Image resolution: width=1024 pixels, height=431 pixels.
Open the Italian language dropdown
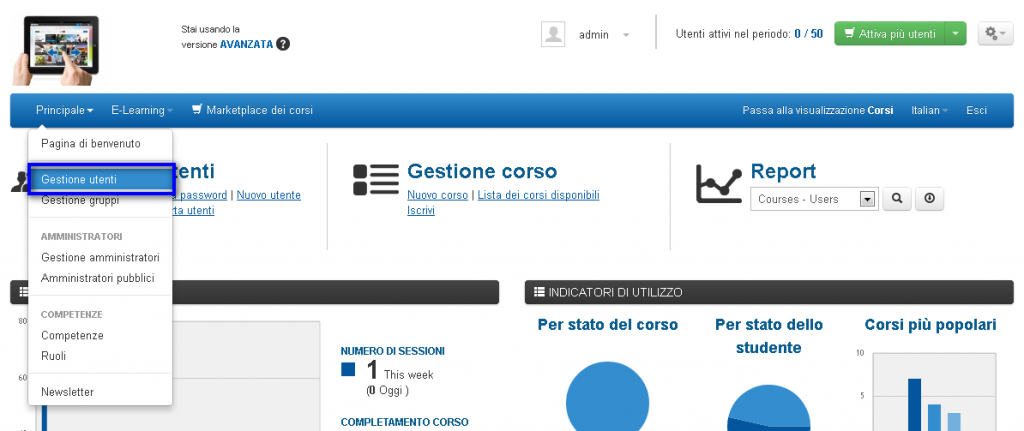(929, 110)
